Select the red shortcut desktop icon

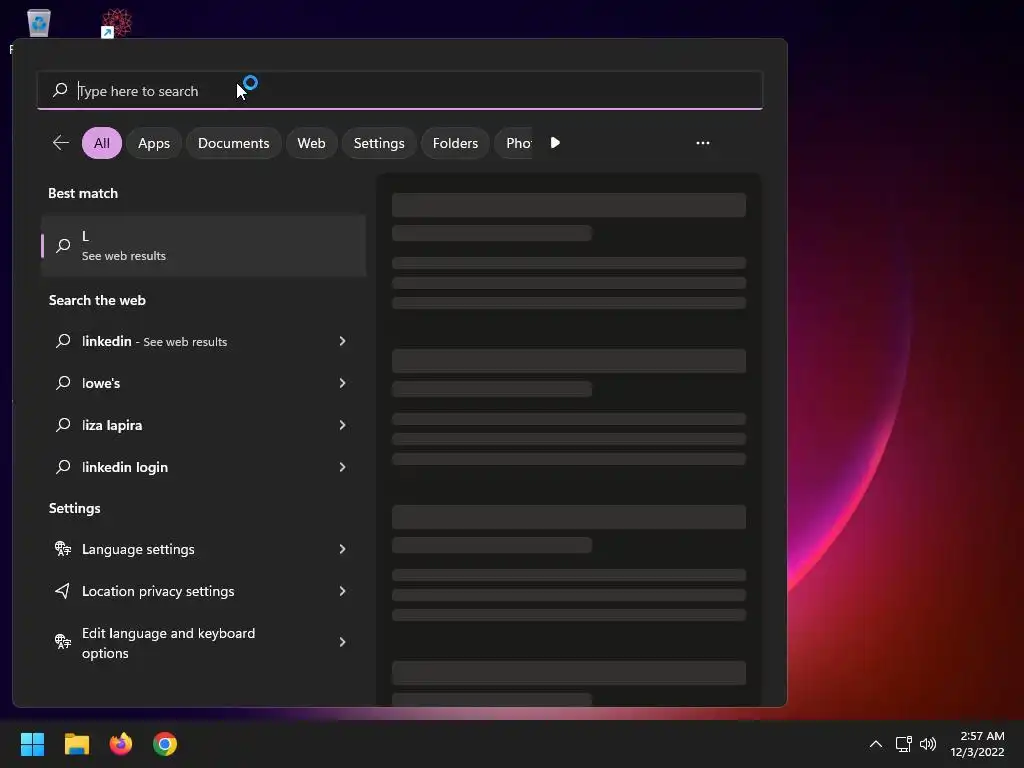click(116, 24)
